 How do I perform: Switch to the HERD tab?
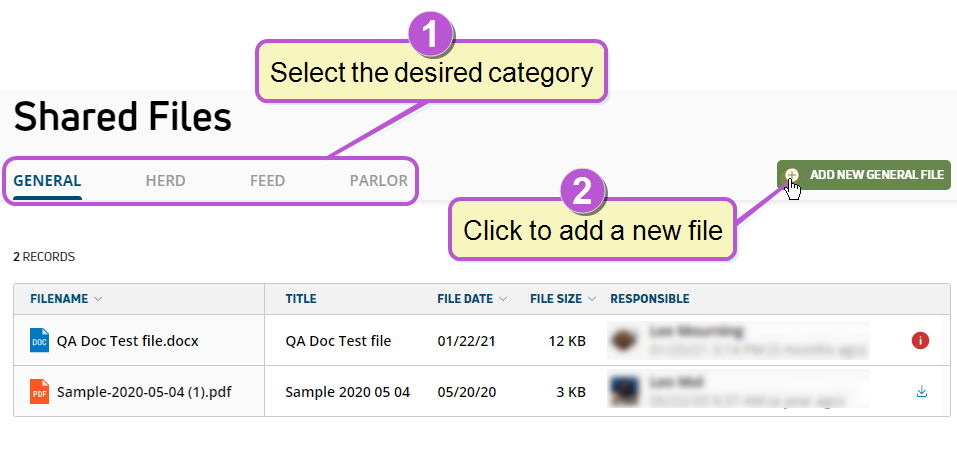coord(165,181)
